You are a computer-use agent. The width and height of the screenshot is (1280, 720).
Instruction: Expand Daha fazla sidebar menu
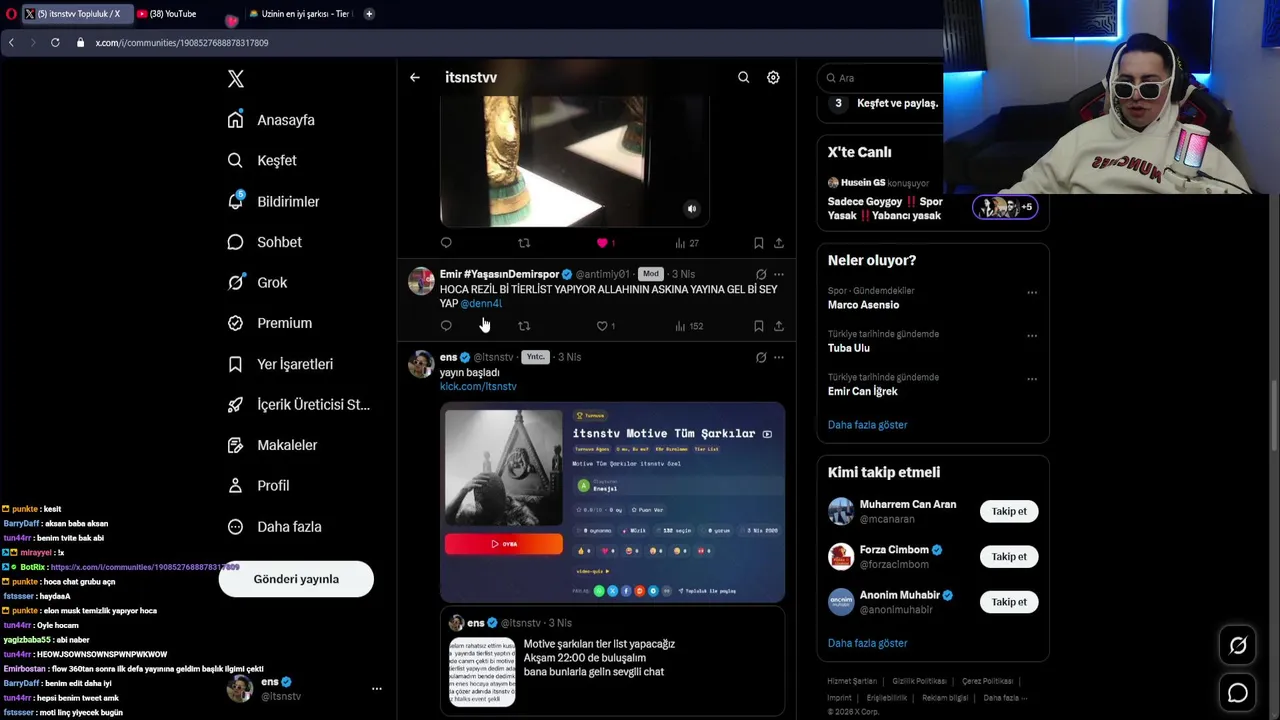[274, 527]
